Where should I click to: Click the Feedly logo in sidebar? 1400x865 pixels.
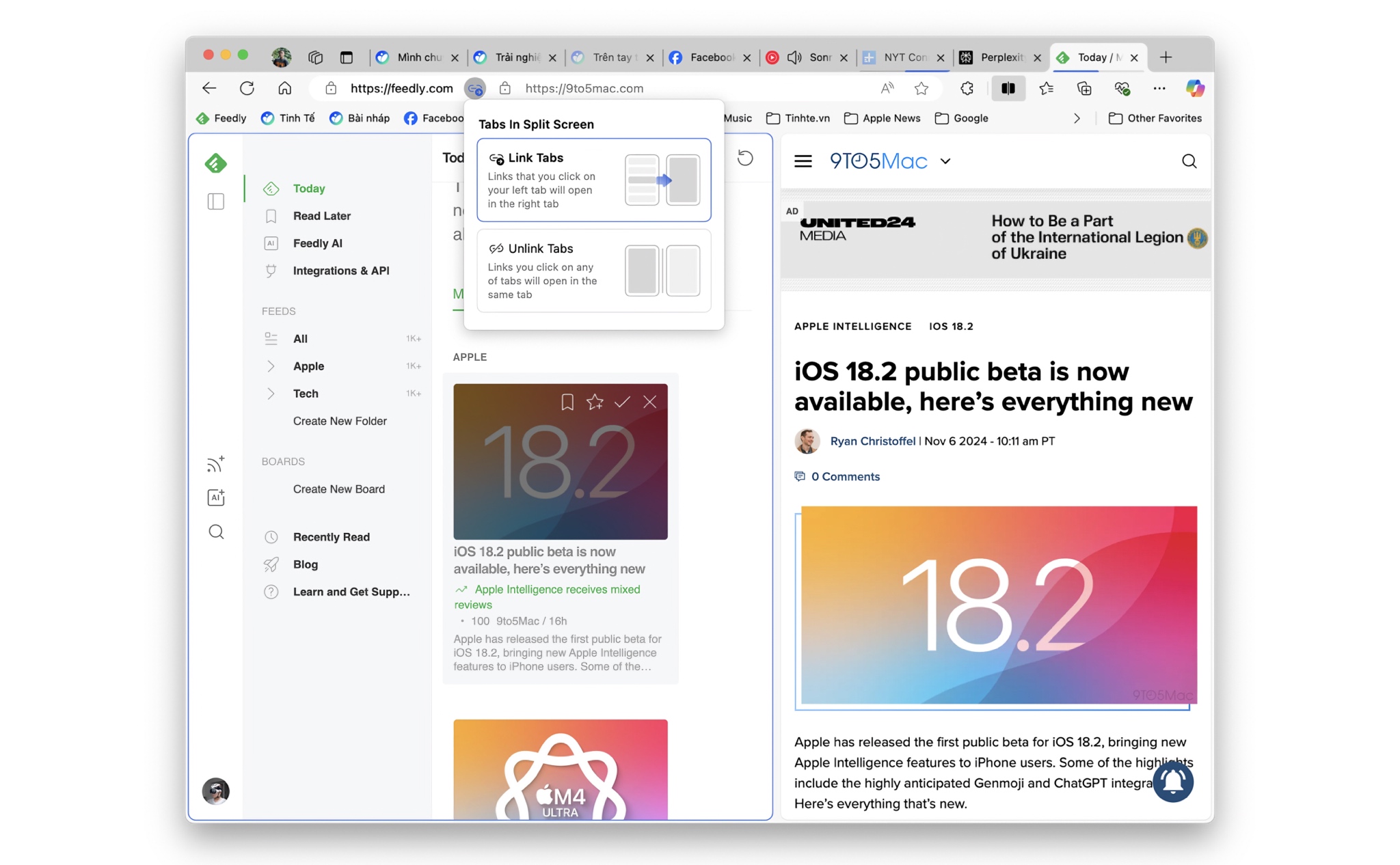coord(215,163)
